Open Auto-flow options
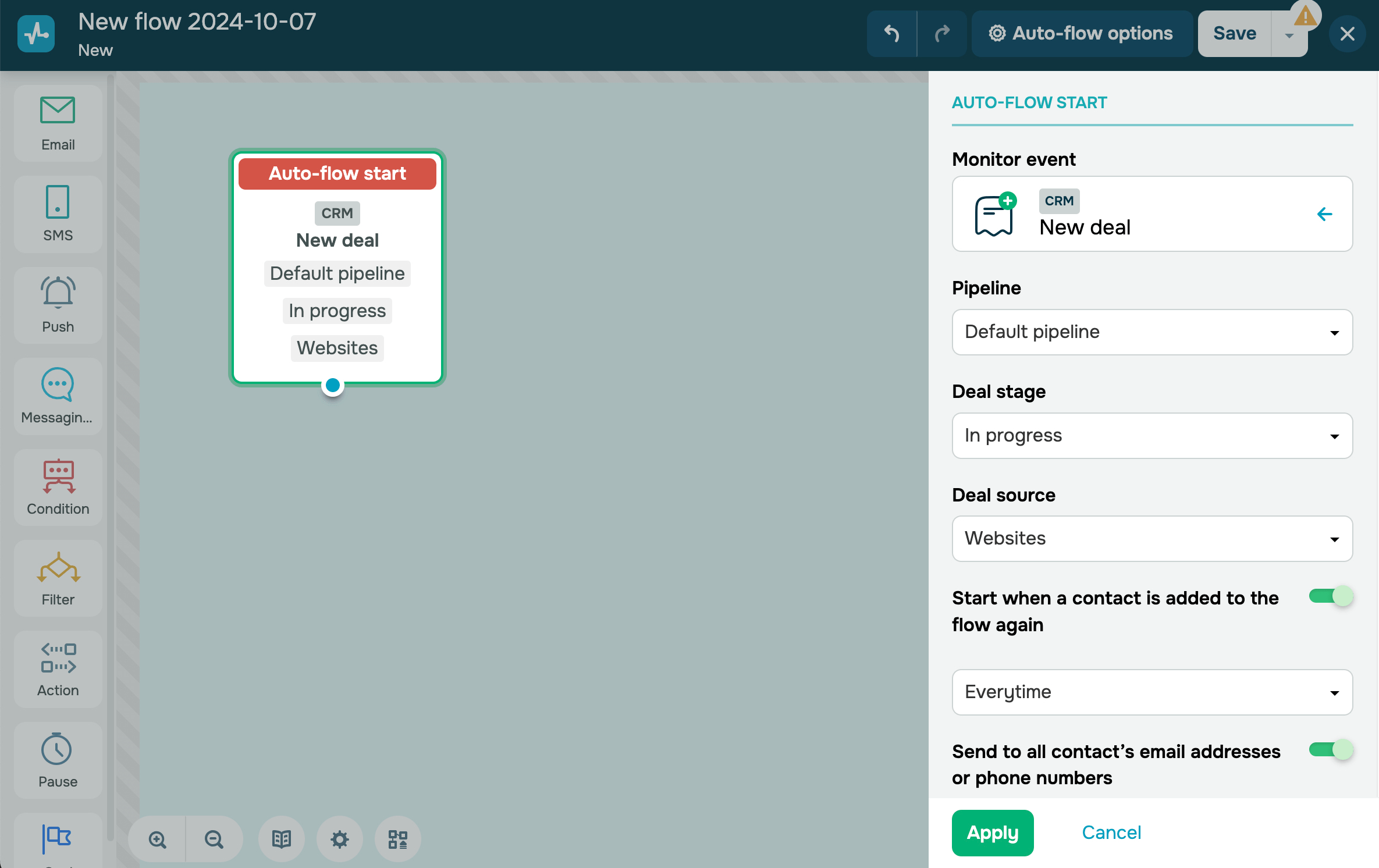 (1082, 34)
